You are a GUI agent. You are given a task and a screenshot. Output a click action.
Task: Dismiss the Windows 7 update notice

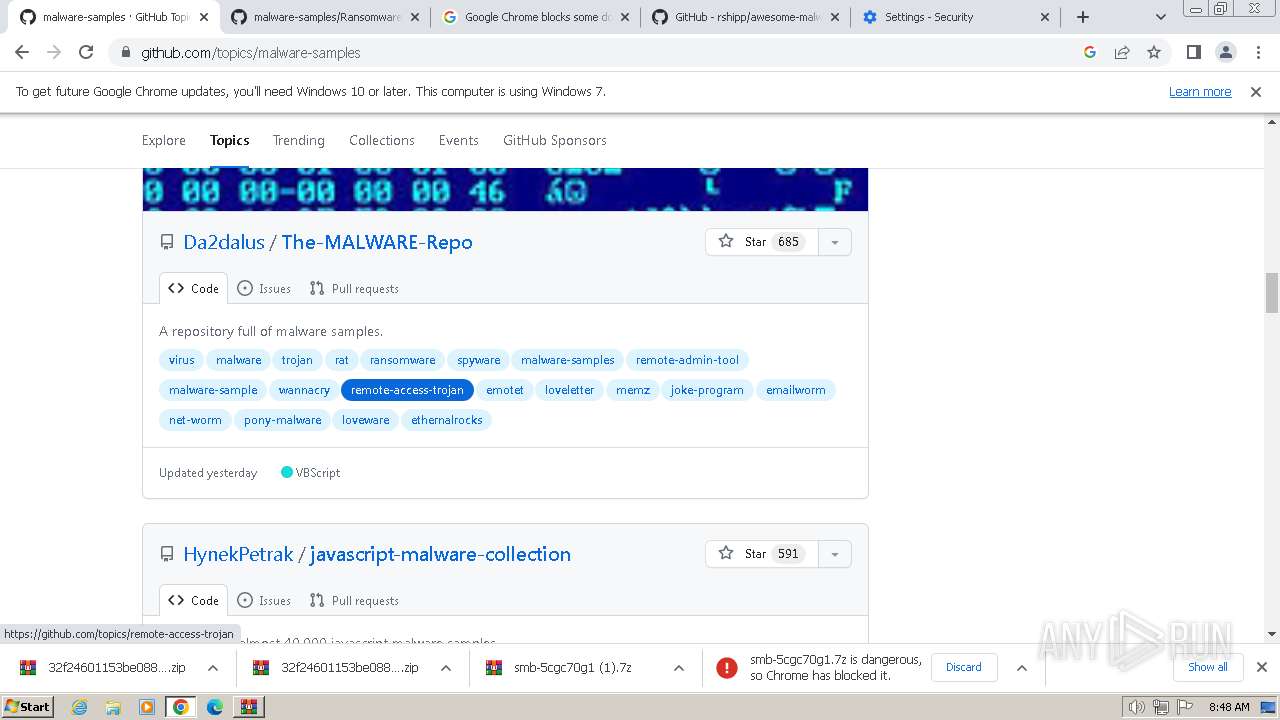coord(1256,91)
